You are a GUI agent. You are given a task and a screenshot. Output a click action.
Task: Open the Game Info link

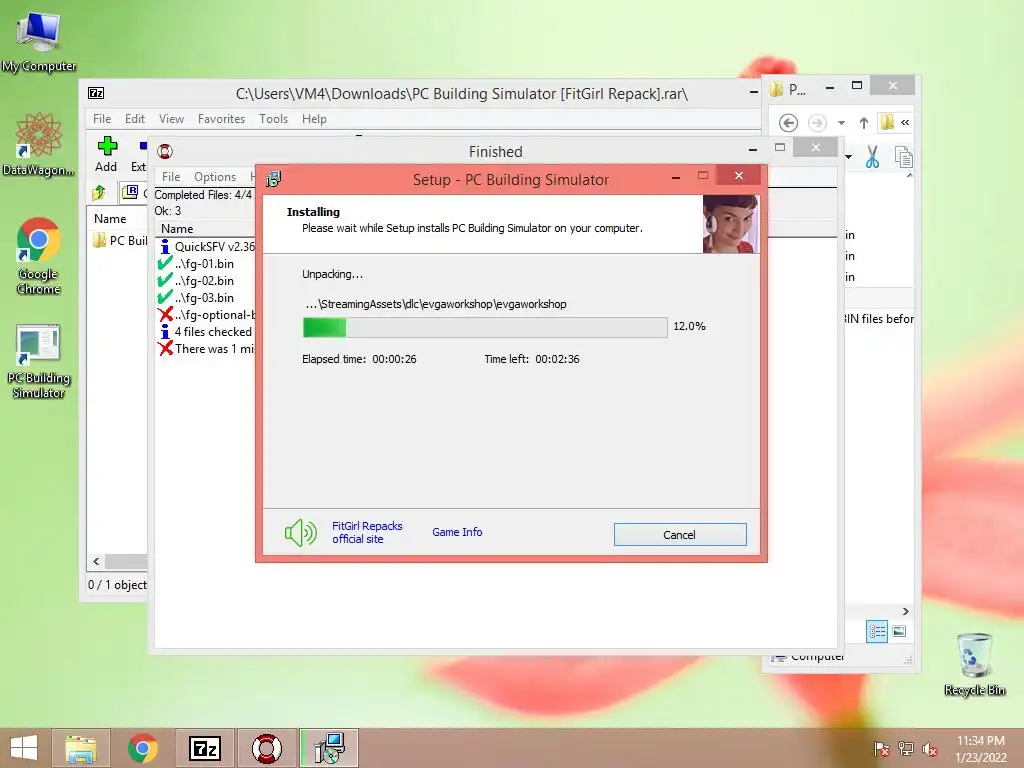click(457, 532)
